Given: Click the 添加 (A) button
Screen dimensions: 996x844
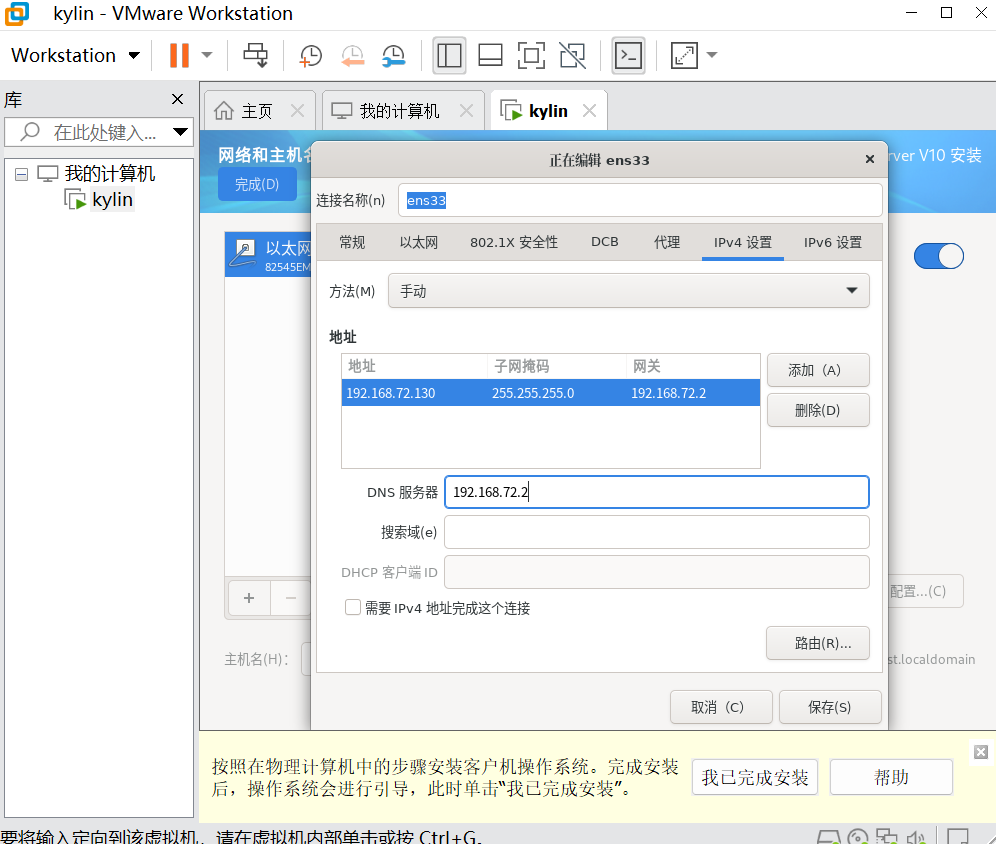Looking at the screenshot, I should pos(818,370).
